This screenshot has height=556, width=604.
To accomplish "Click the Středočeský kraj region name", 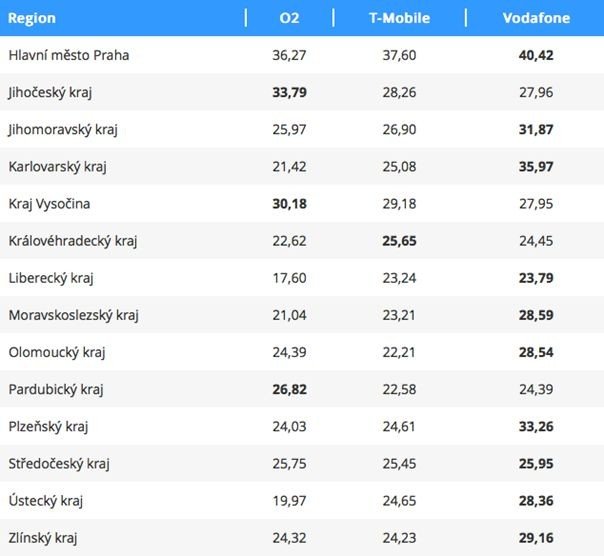I will (x=59, y=463).
